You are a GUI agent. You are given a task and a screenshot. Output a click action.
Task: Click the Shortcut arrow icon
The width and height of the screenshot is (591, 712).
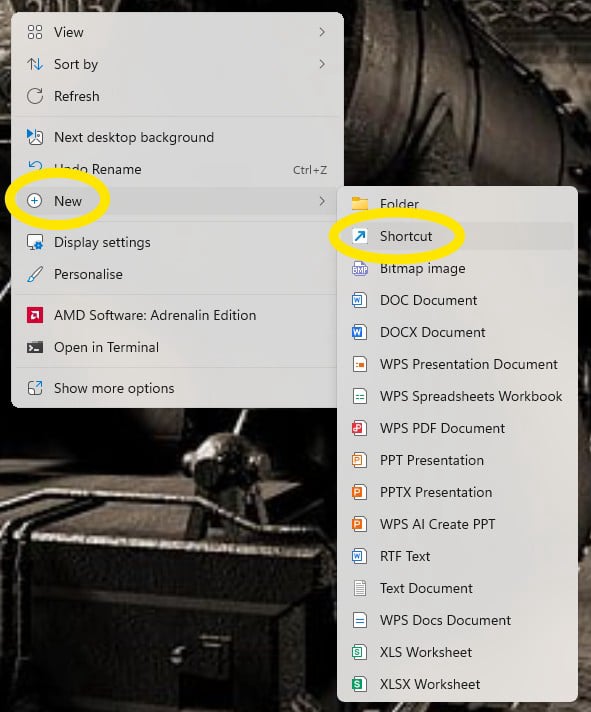click(x=360, y=236)
